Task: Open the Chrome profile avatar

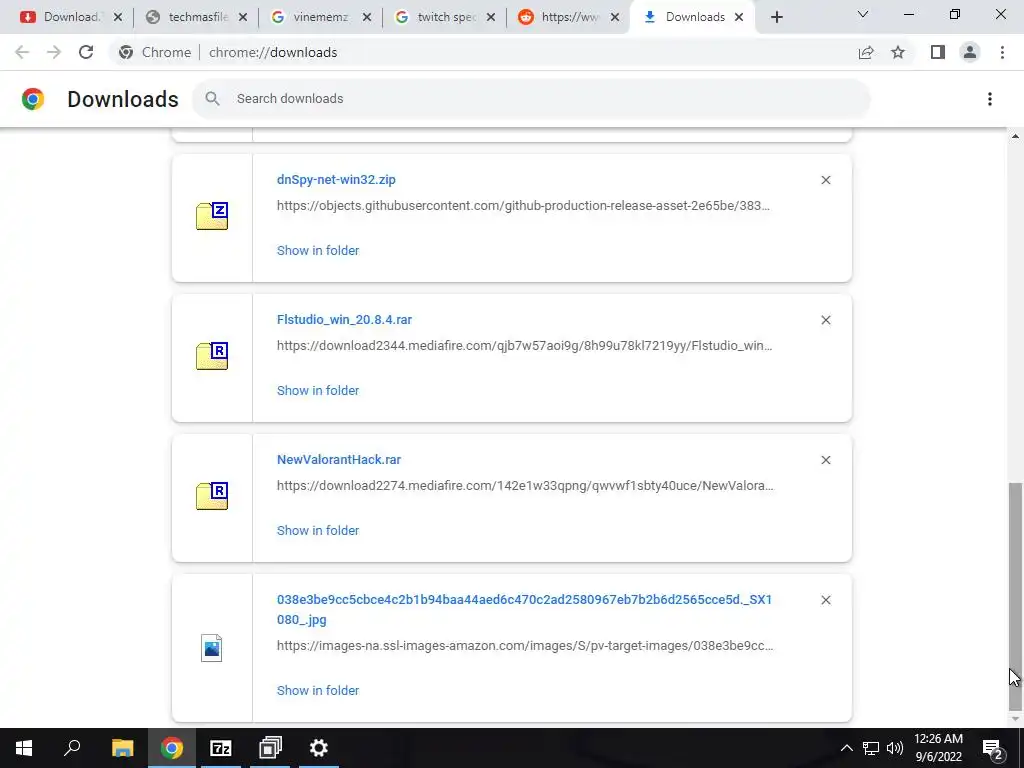Action: (970, 52)
